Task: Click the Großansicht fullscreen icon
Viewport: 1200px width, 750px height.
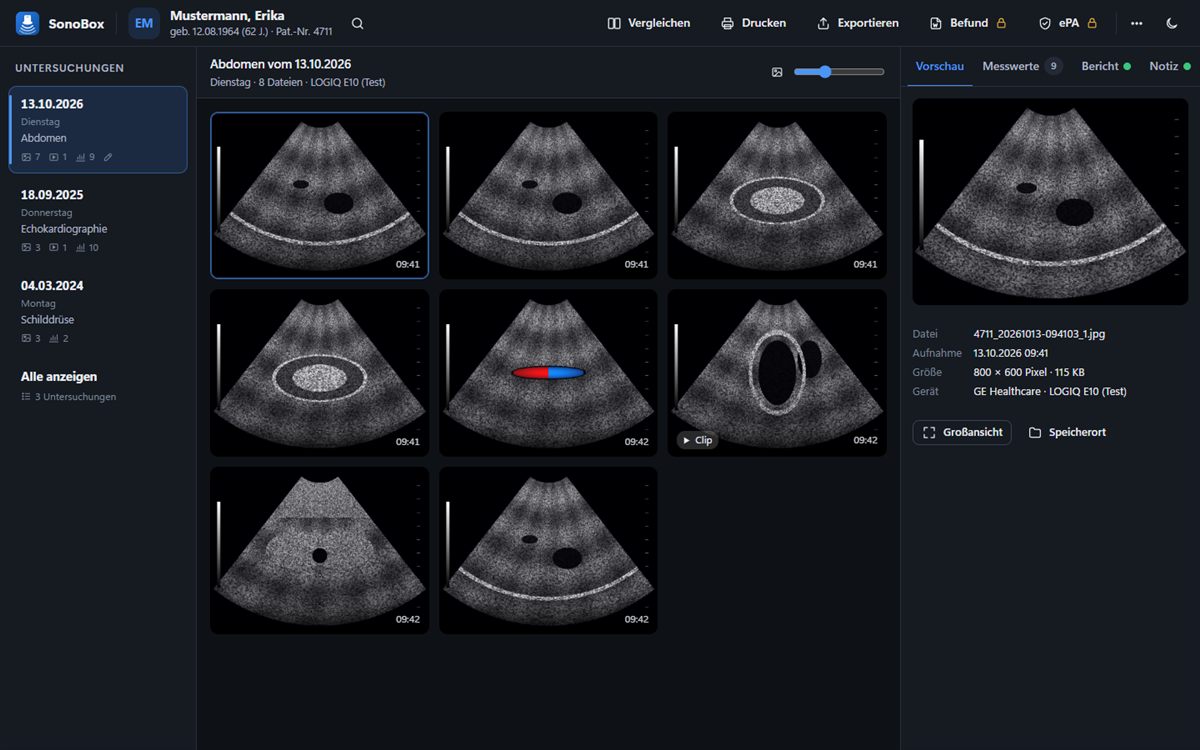Action: (929, 432)
